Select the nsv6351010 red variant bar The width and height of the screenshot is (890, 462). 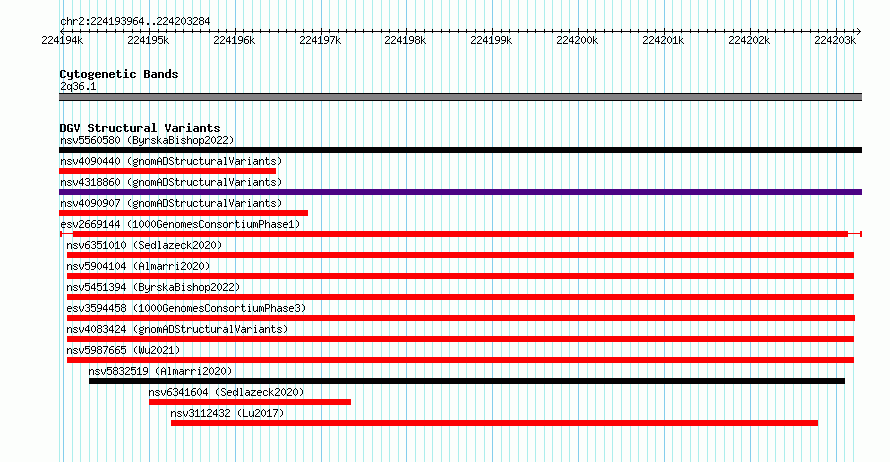pos(460,255)
